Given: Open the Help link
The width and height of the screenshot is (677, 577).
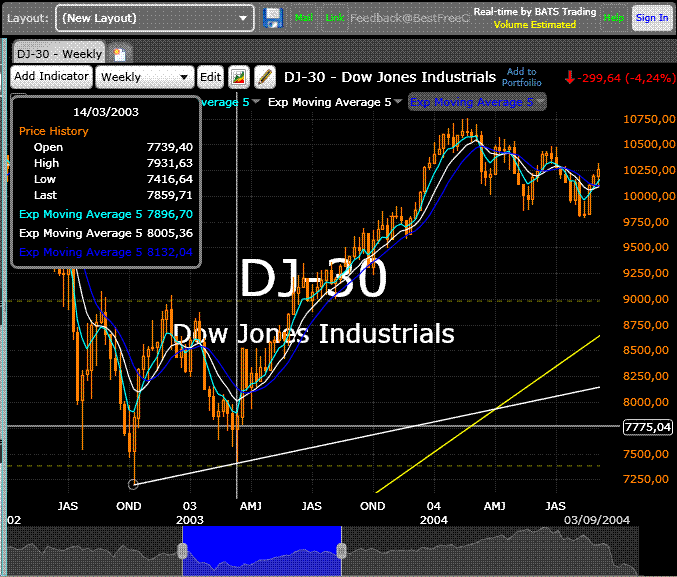Looking at the screenshot, I should click(614, 18).
